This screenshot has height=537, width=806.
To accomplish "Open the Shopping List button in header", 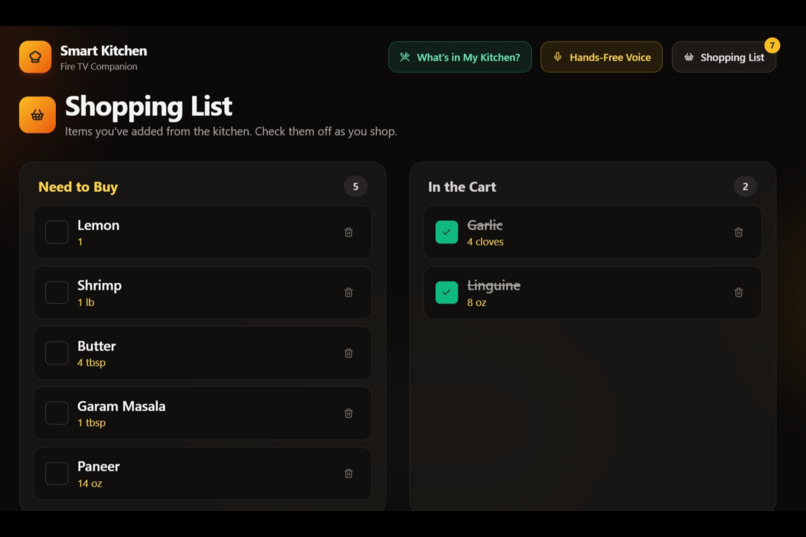I will point(724,57).
